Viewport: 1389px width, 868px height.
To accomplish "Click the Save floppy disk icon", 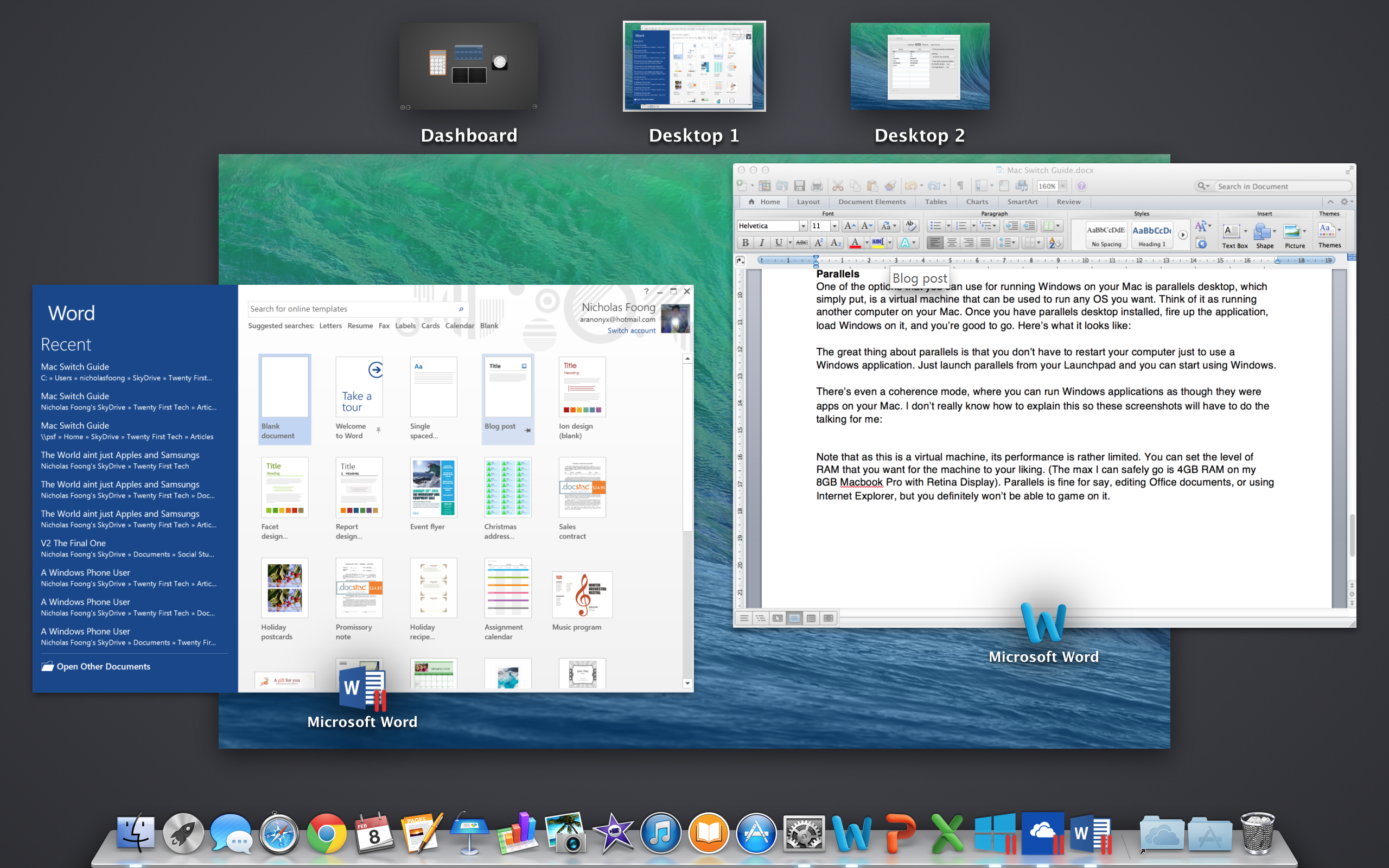I will click(800, 186).
